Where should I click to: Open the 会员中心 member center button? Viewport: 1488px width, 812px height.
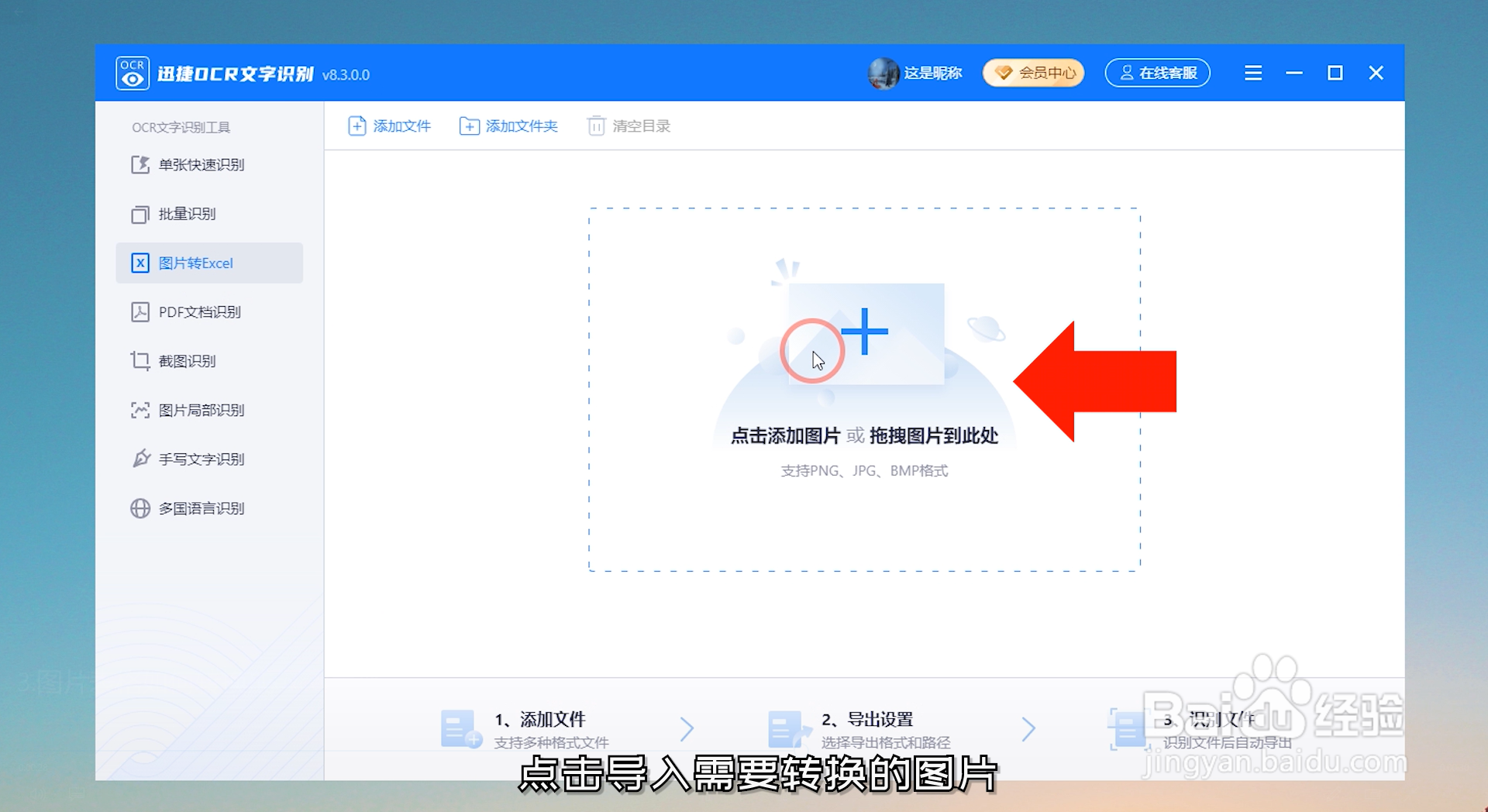pos(1034,73)
